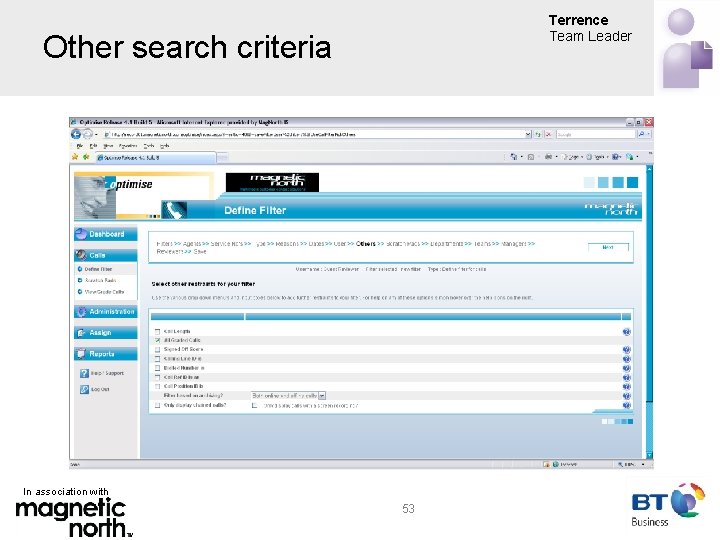Open the Calls sidebar section

(105, 255)
